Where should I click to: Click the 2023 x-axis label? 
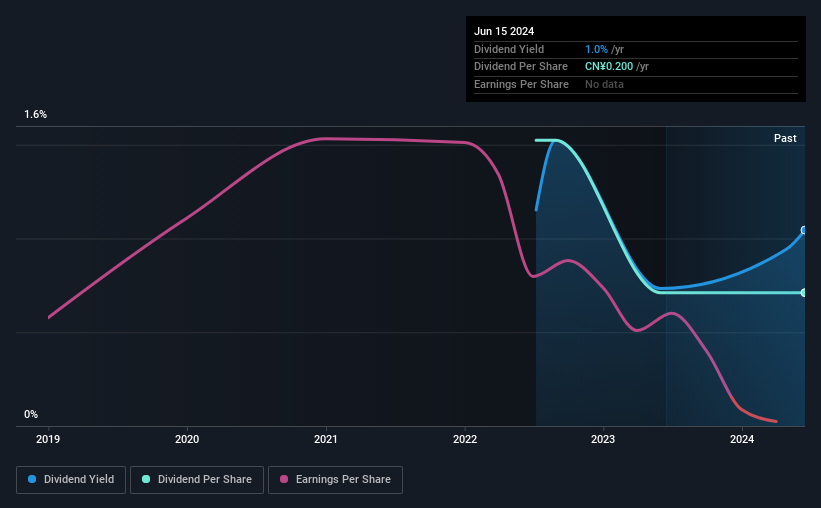coord(603,439)
